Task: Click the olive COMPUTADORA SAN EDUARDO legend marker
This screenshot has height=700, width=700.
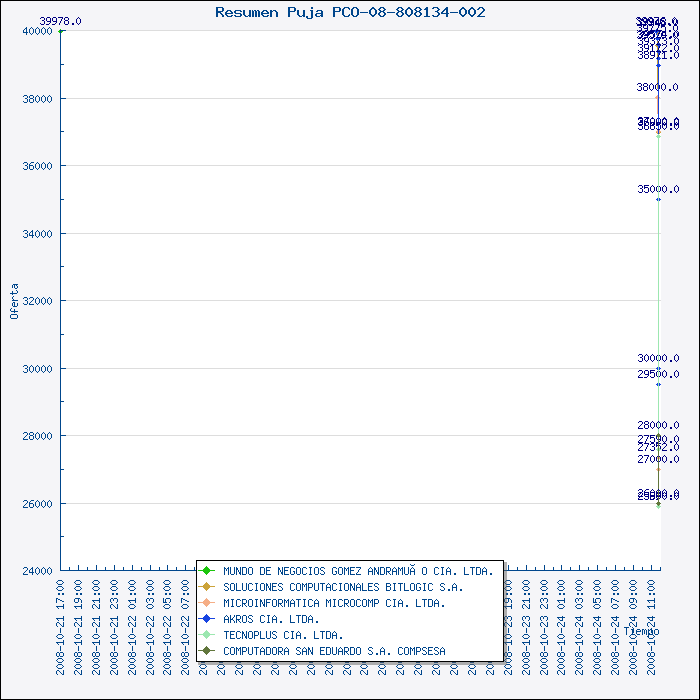Action: point(207,651)
